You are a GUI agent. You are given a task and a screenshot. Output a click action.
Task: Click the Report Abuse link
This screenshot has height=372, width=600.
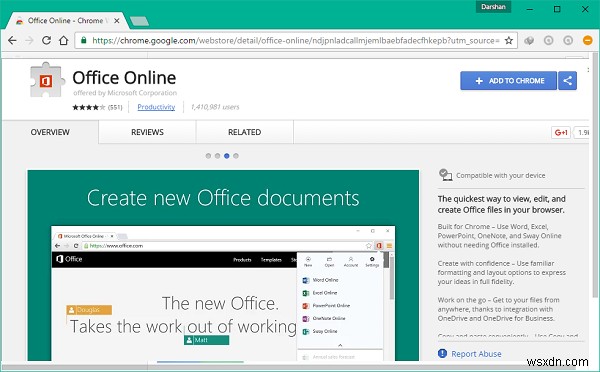476,354
